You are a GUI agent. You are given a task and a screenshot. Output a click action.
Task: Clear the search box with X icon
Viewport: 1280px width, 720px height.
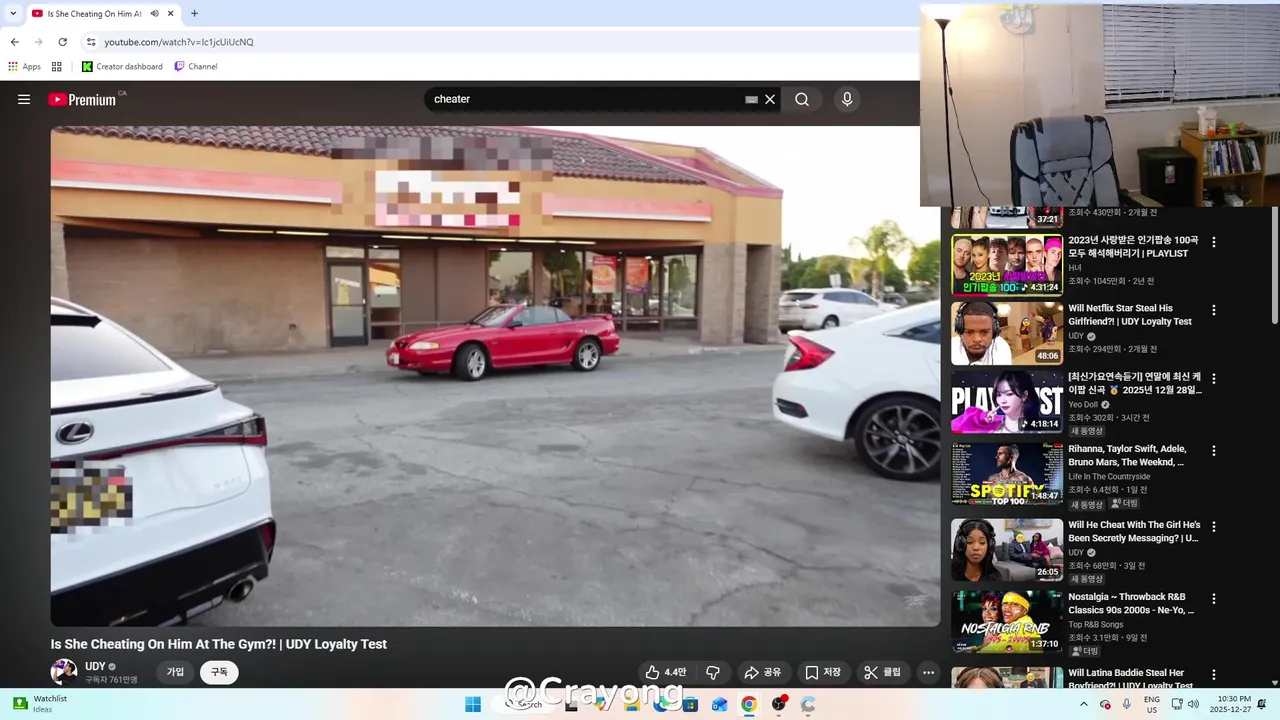click(x=770, y=99)
